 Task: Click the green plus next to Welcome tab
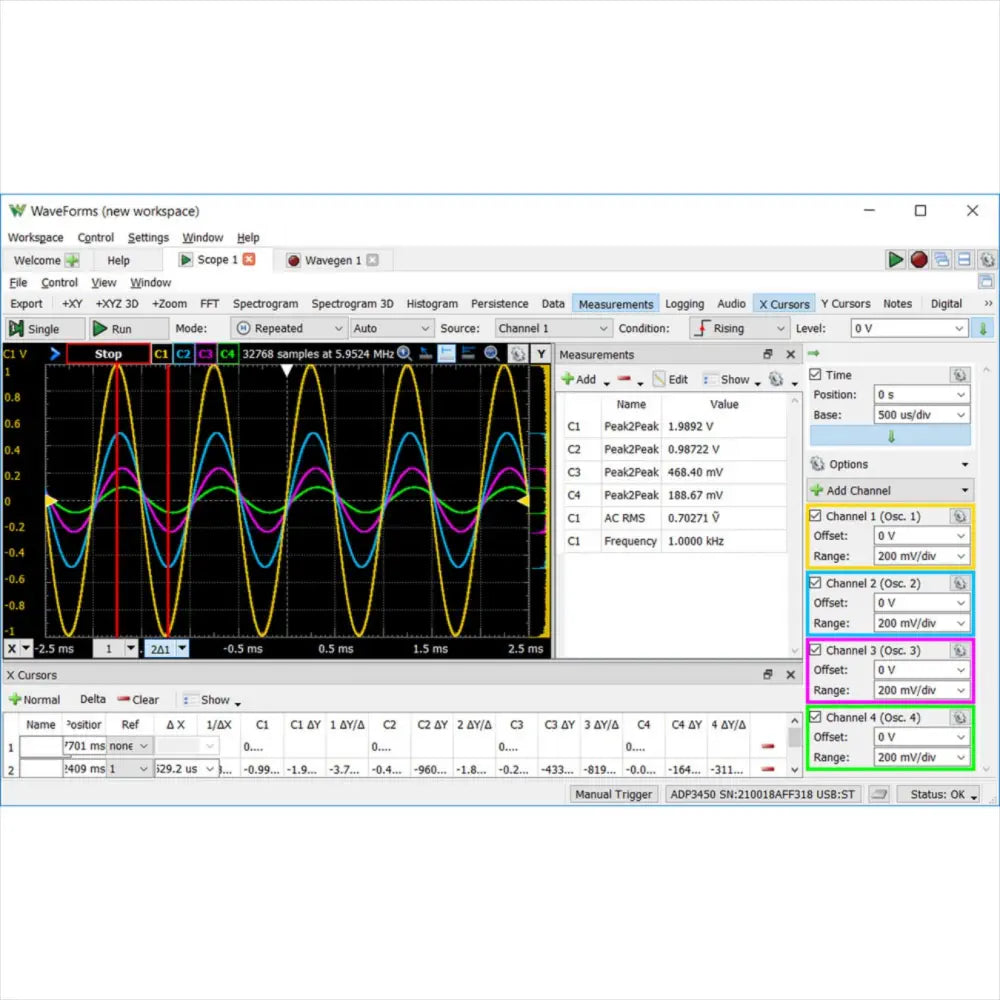72,260
